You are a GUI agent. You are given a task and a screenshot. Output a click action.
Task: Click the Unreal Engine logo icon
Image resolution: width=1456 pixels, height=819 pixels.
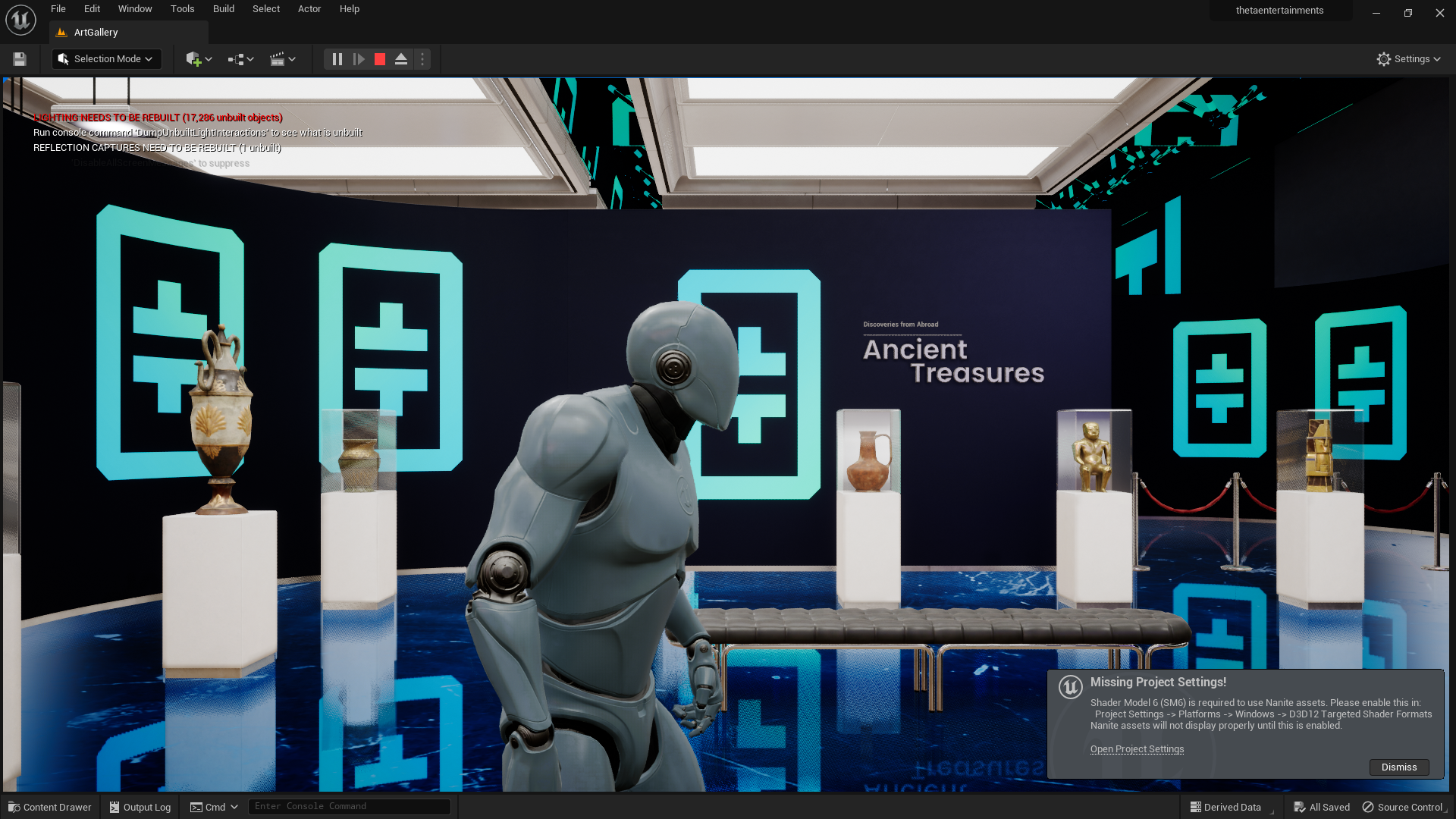20,20
